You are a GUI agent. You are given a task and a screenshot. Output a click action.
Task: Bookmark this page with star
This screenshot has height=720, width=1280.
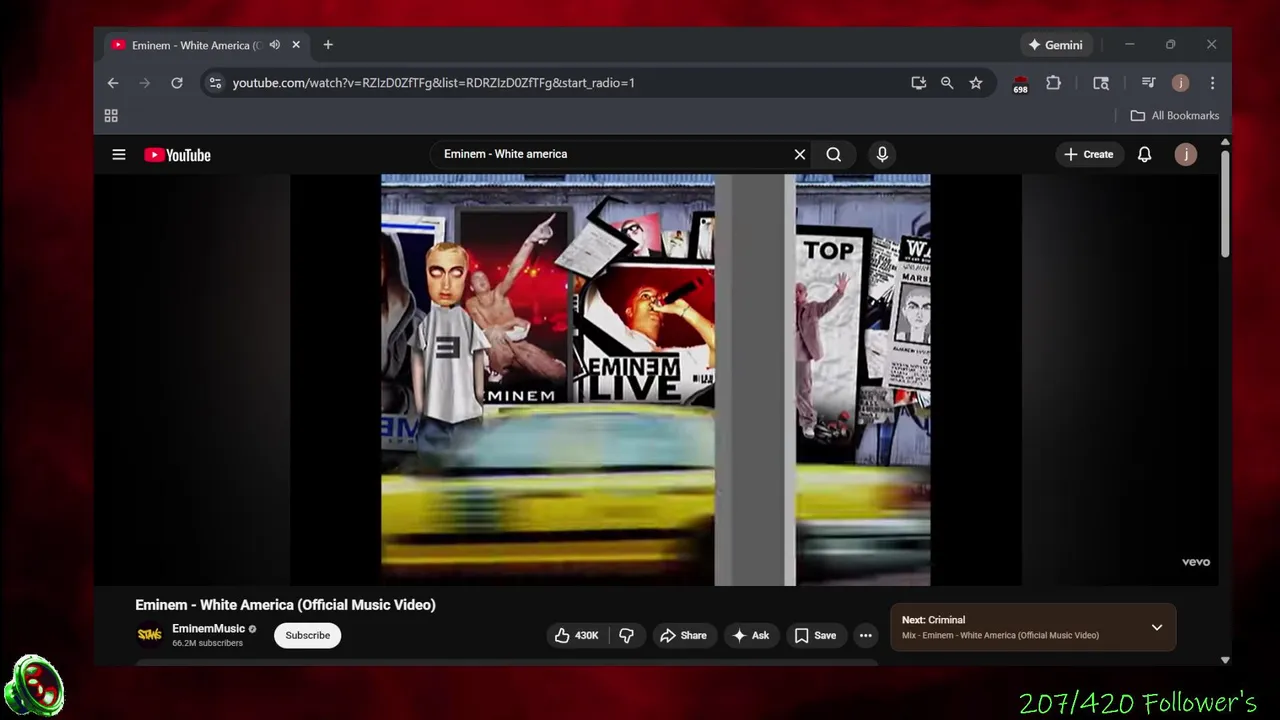point(976,83)
